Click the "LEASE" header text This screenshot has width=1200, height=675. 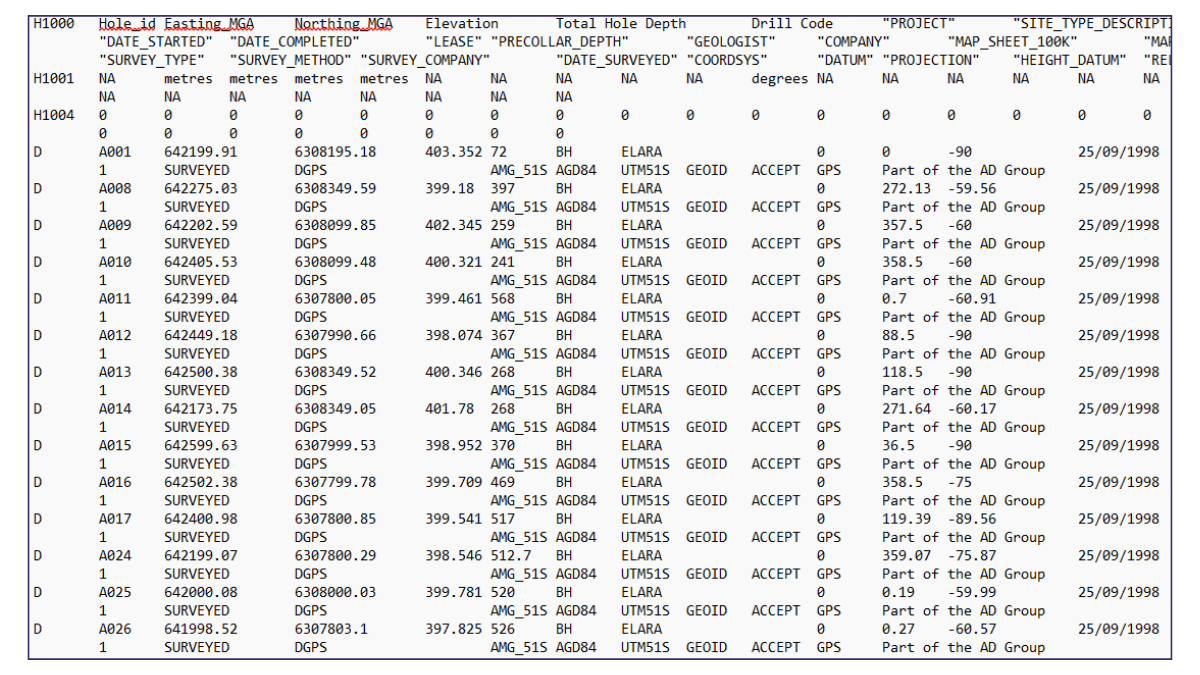pos(454,42)
